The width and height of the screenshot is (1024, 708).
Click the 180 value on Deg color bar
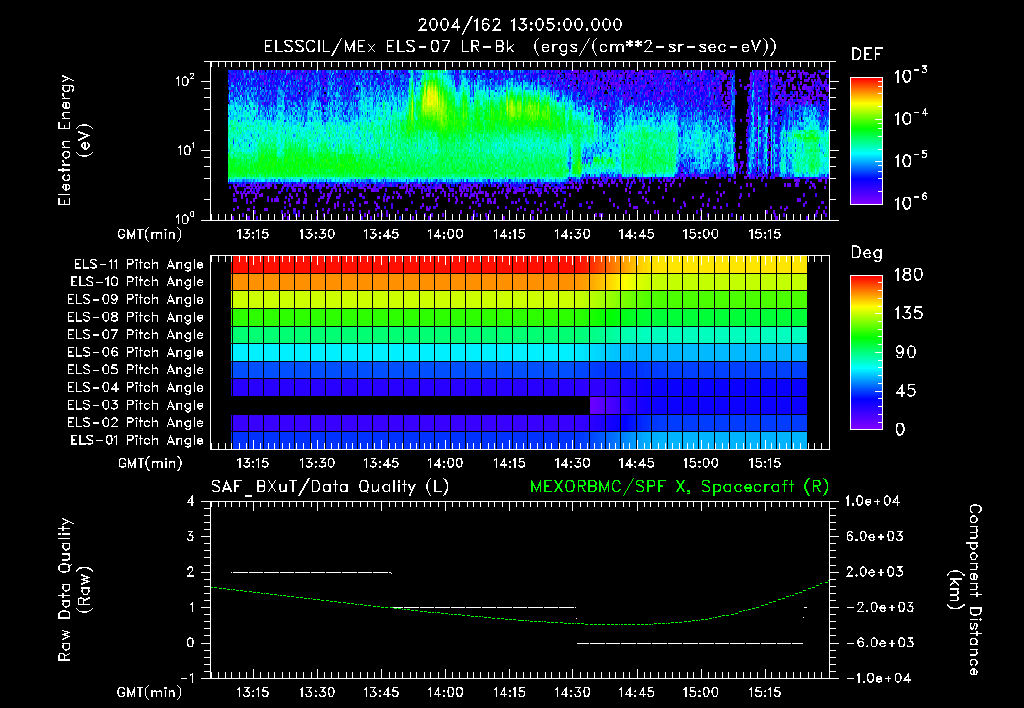909,275
